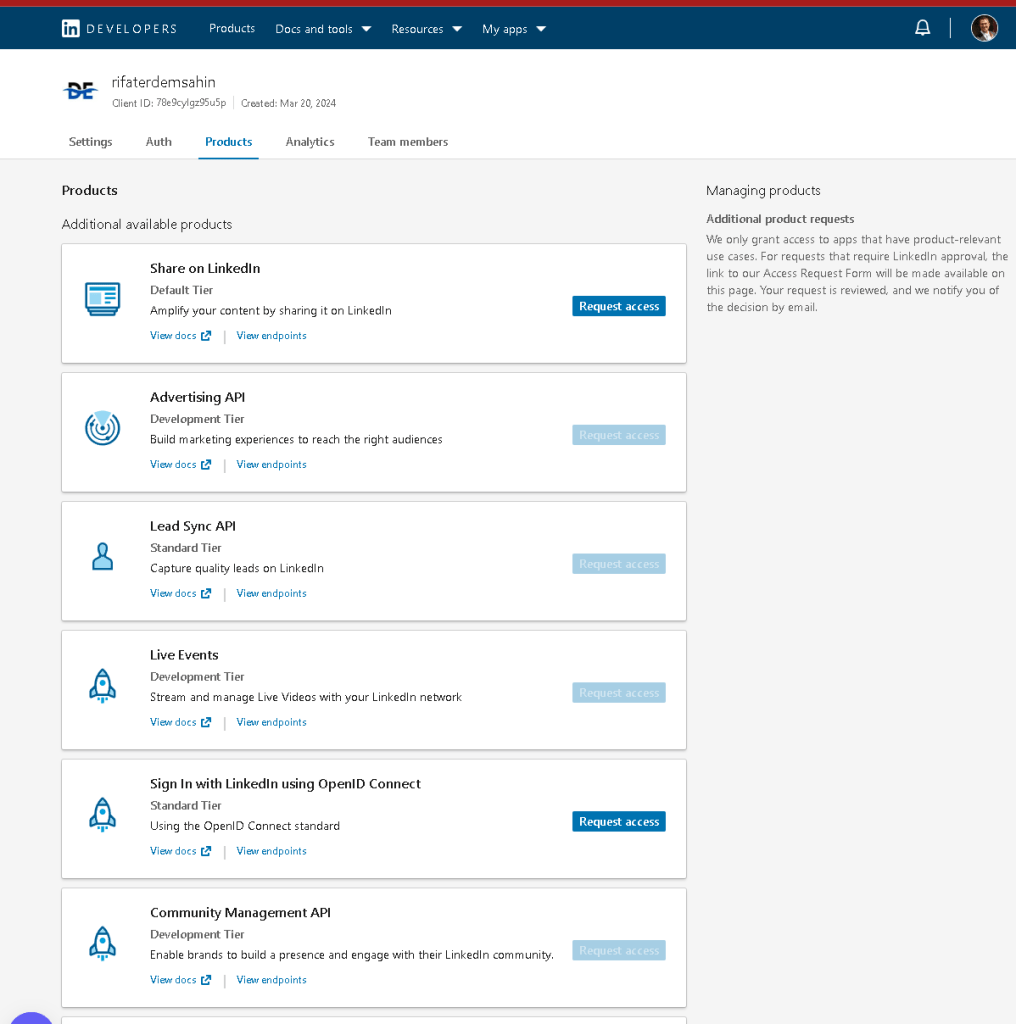Open View docs for Sign In with LinkedIn
1016x1024 pixels.
173,851
